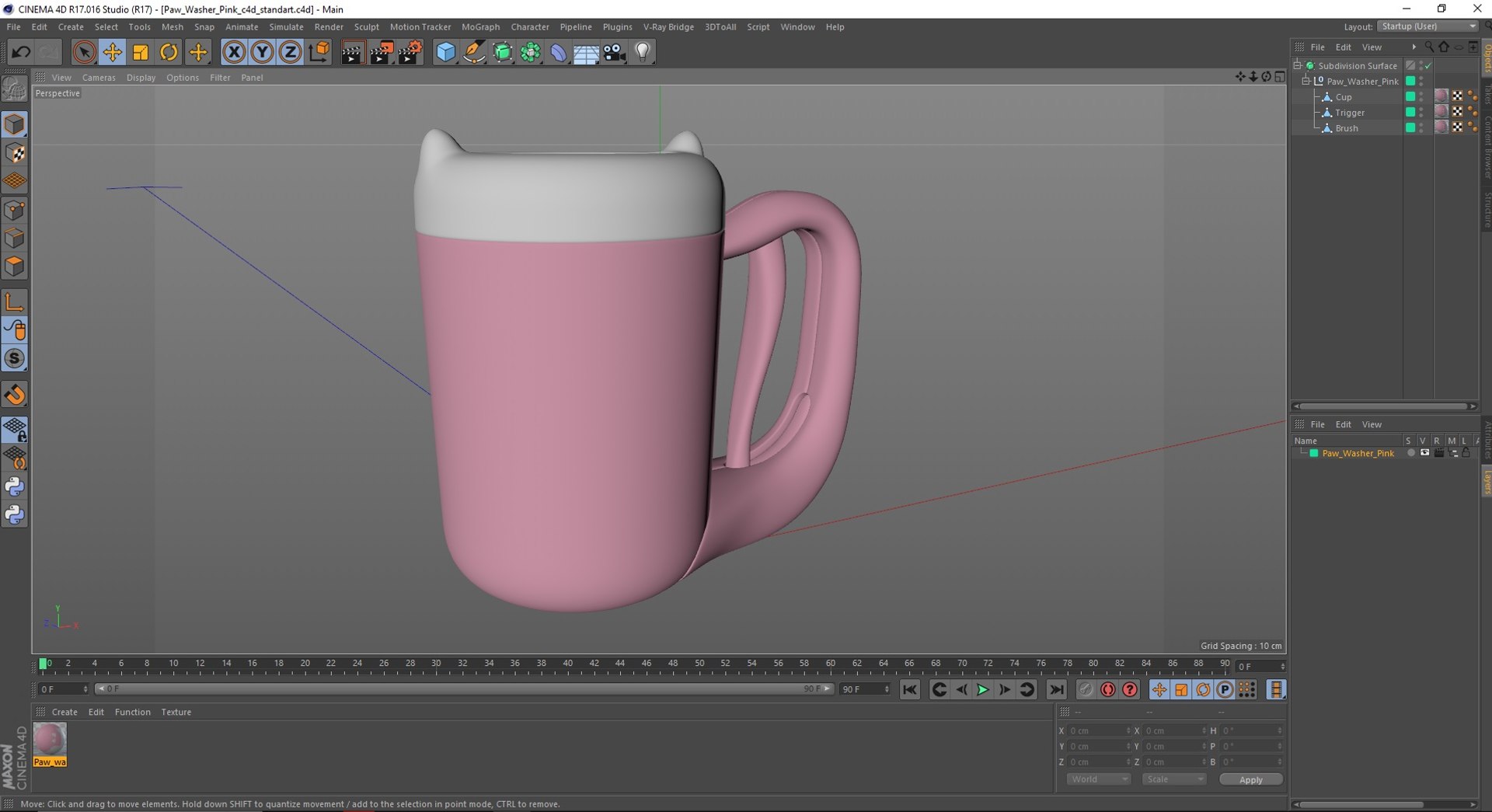This screenshot has height=812, width=1492.
Task: Select the Rotate tool
Action: 169,52
